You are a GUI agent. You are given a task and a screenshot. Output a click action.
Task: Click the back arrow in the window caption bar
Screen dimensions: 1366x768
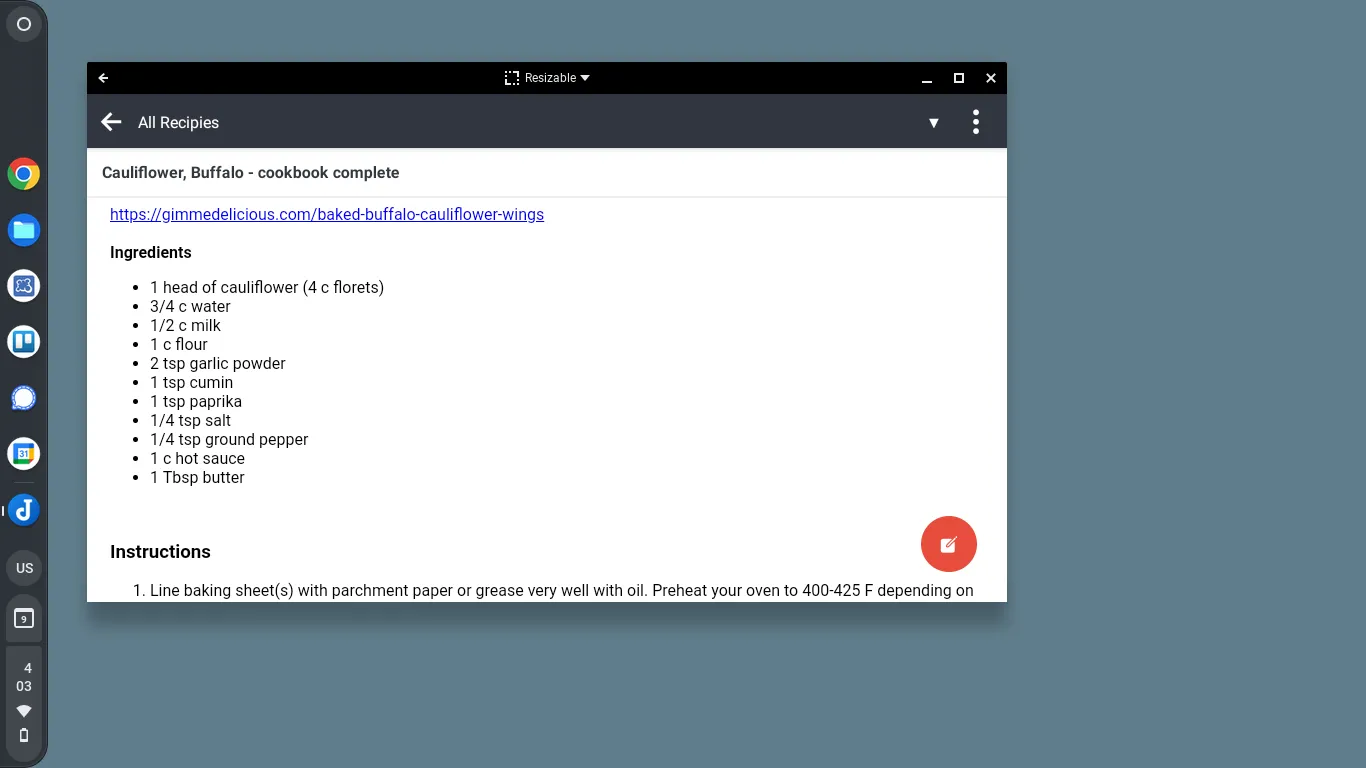tap(103, 77)
